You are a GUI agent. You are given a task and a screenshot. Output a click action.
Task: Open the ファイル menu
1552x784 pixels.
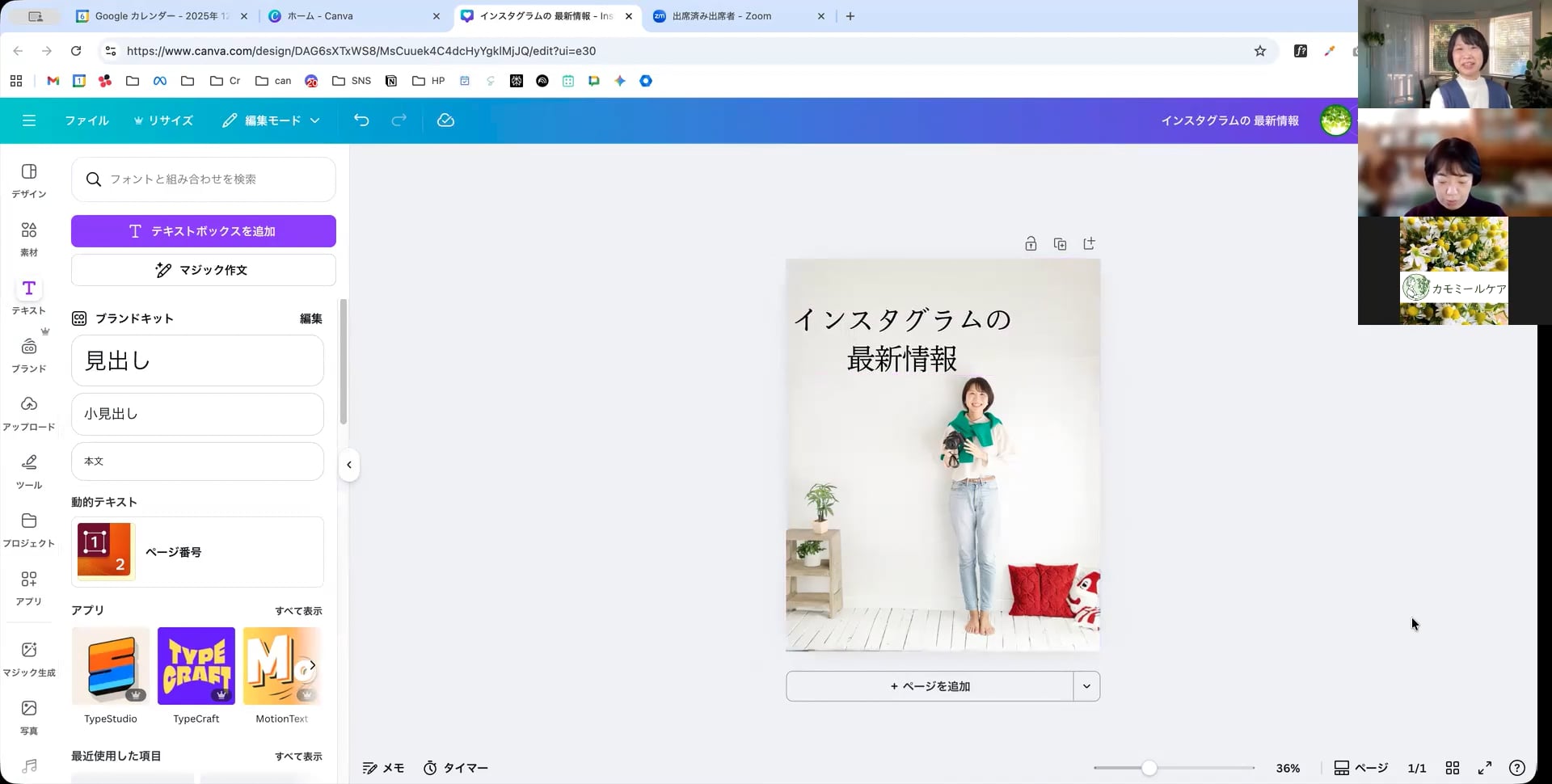[86, 120]
